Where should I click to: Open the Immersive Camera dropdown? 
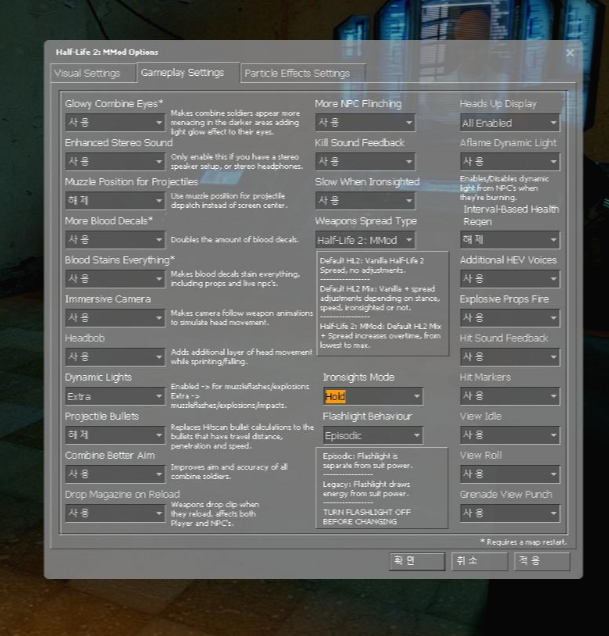coord(115,318)
